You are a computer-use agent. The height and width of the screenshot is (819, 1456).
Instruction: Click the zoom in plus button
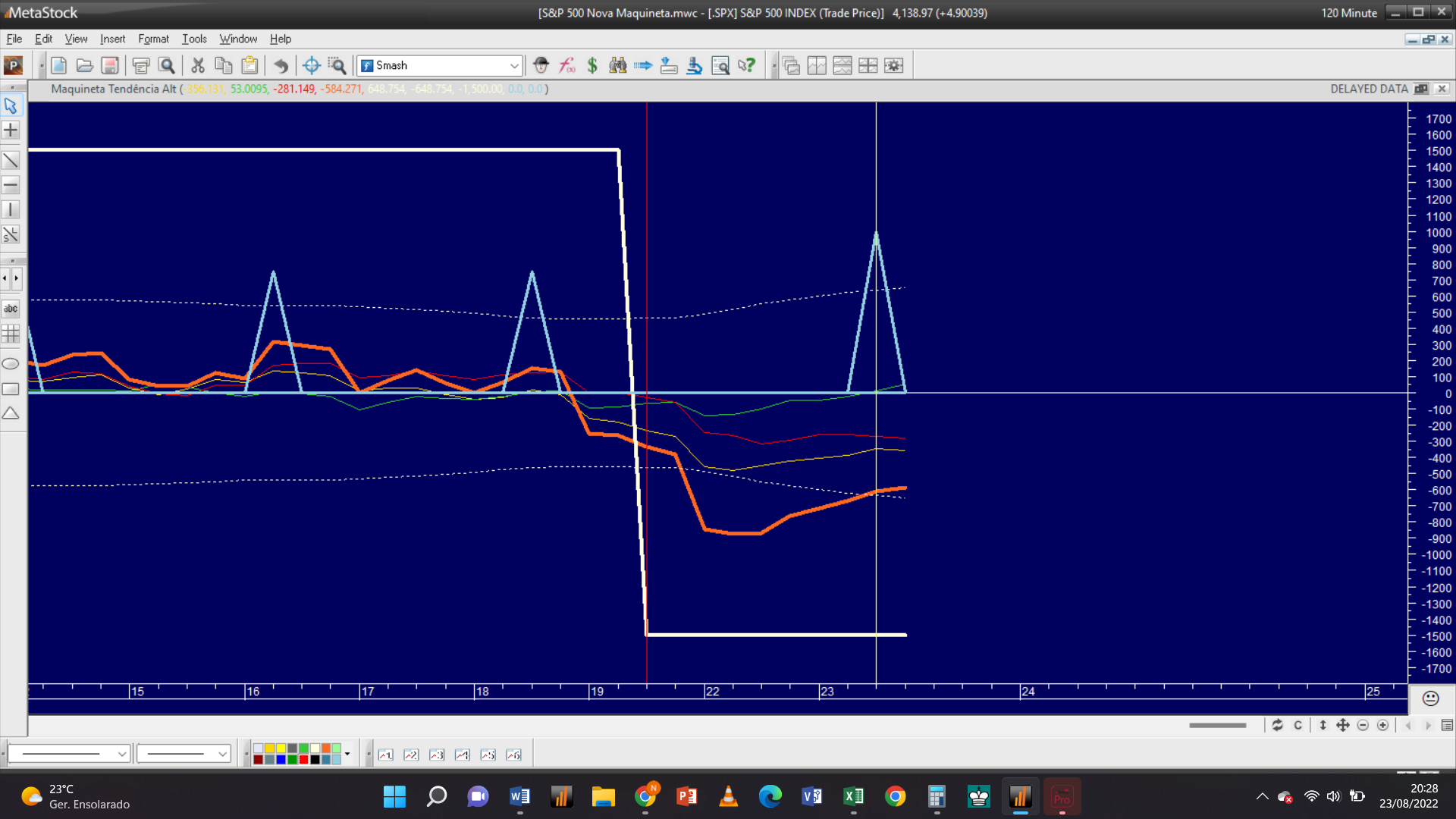pos(1382,726)
